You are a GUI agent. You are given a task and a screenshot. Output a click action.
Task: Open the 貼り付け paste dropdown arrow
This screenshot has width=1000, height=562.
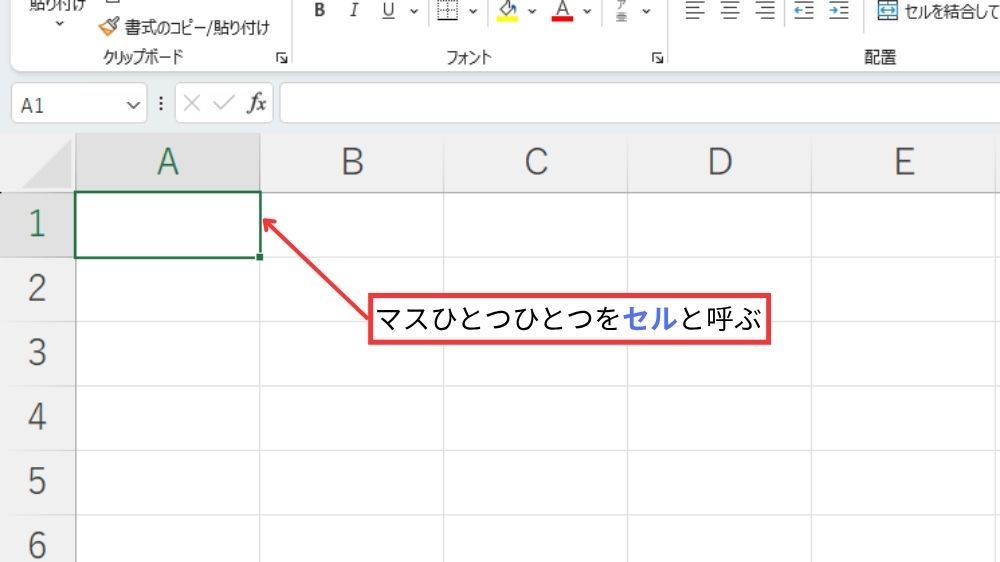click(59, 24)
